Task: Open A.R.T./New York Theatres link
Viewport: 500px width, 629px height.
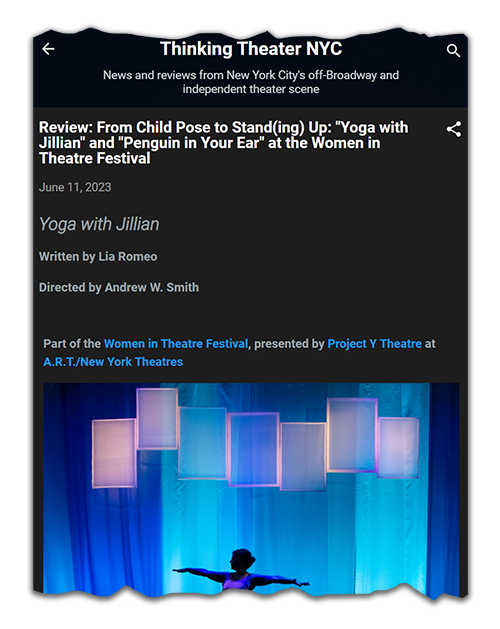Action: 113,362
